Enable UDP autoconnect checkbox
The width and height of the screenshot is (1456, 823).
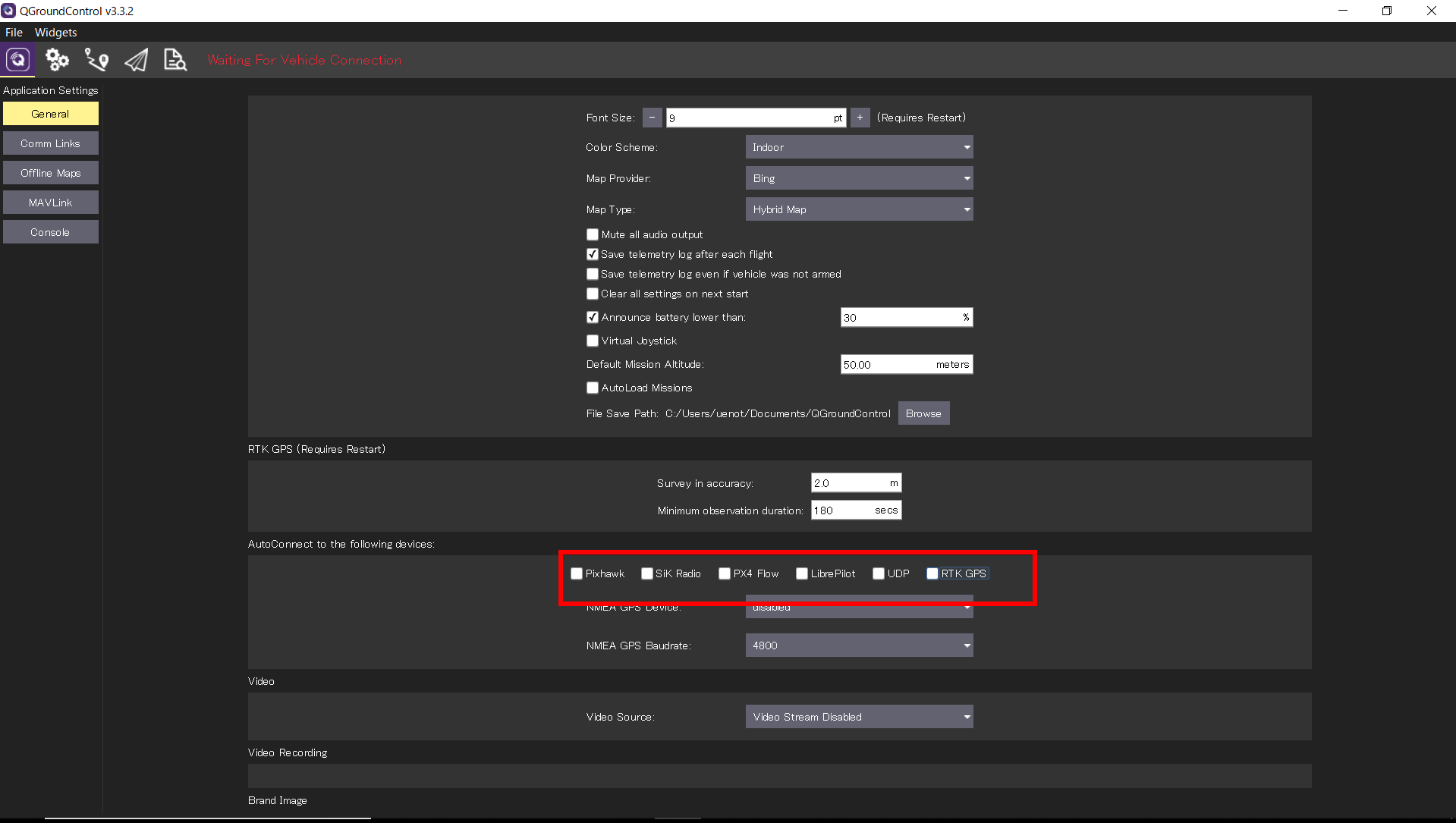(x=879, y=573)
